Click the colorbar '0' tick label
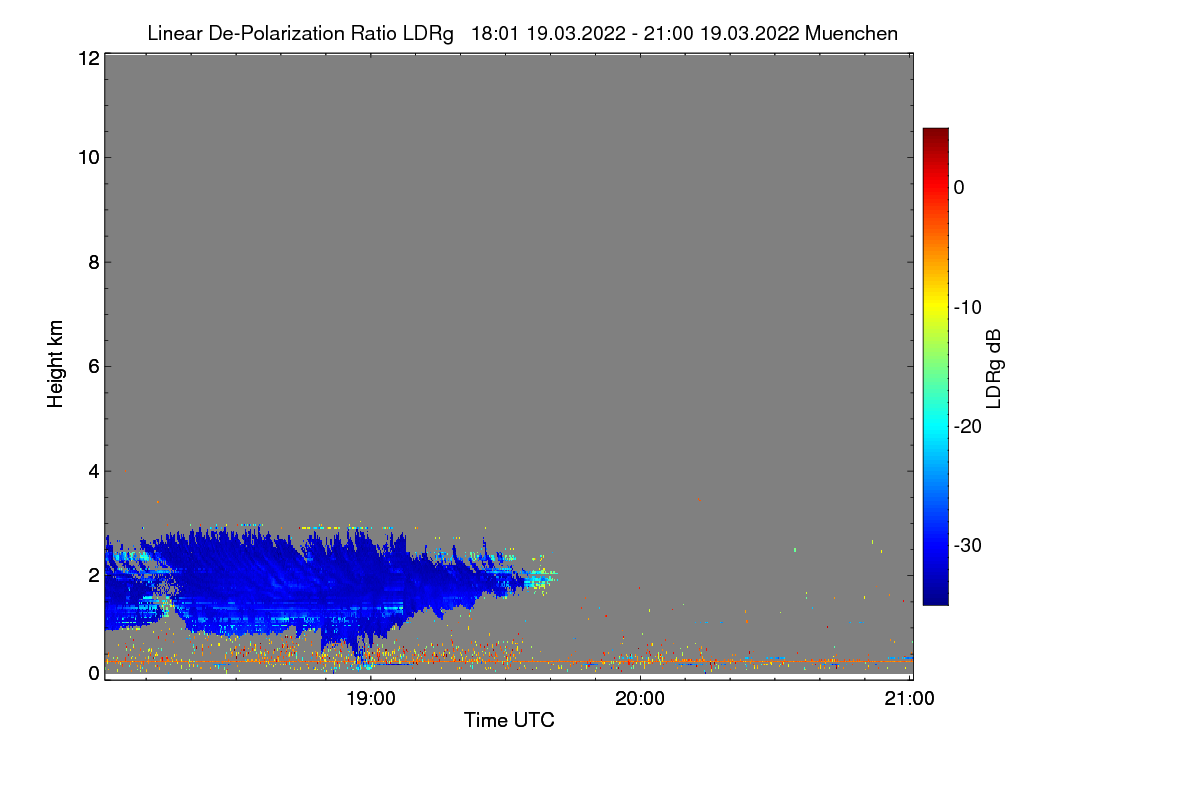This screenshot has height=800, width=1200. (x=959, y=187)
